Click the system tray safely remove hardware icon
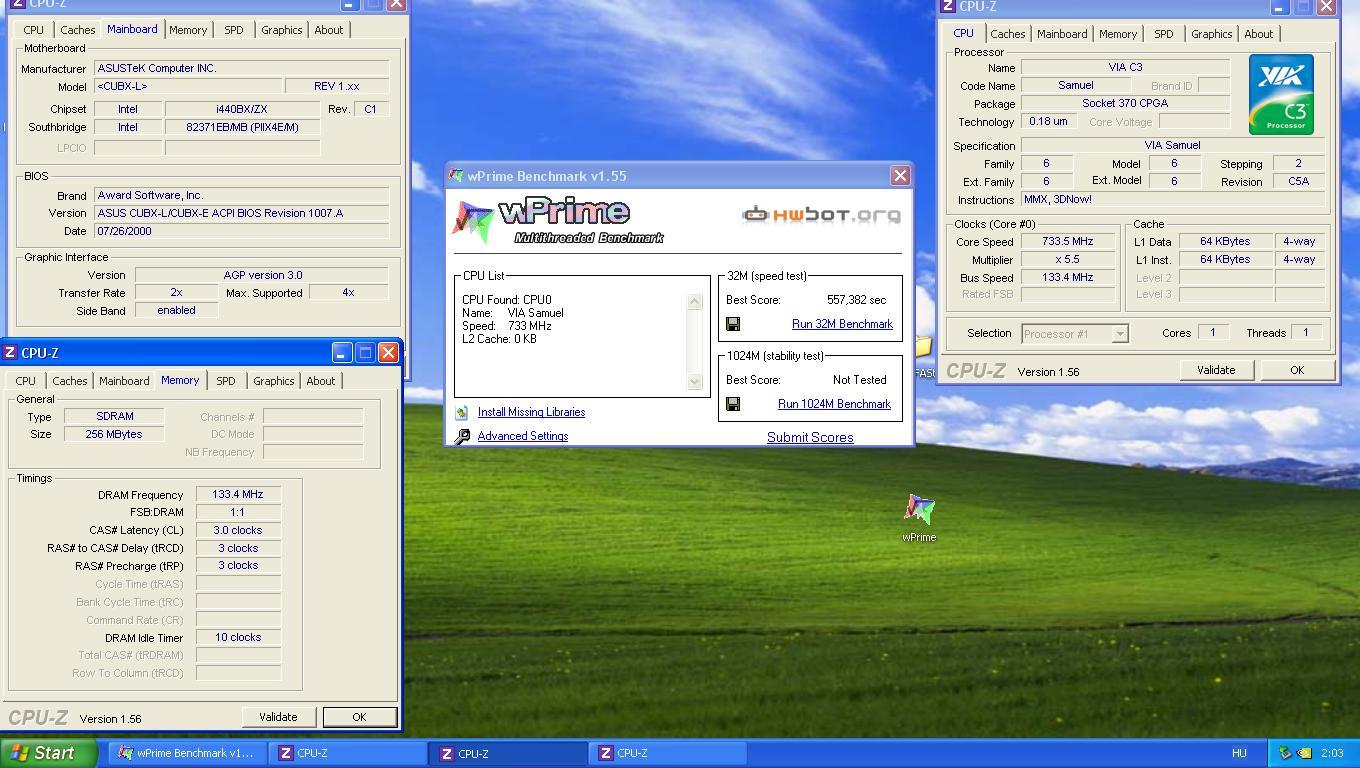1360x768 pixels. tap(1284, 753)
